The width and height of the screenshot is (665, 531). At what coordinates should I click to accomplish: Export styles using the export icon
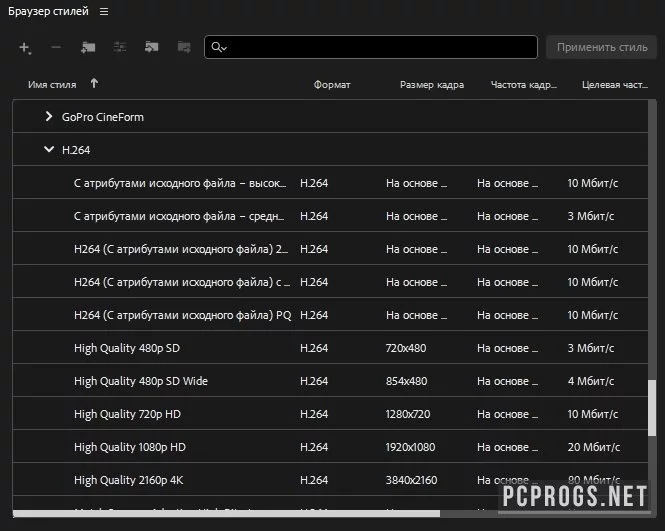pyautogui.click(x=184, y=47)
